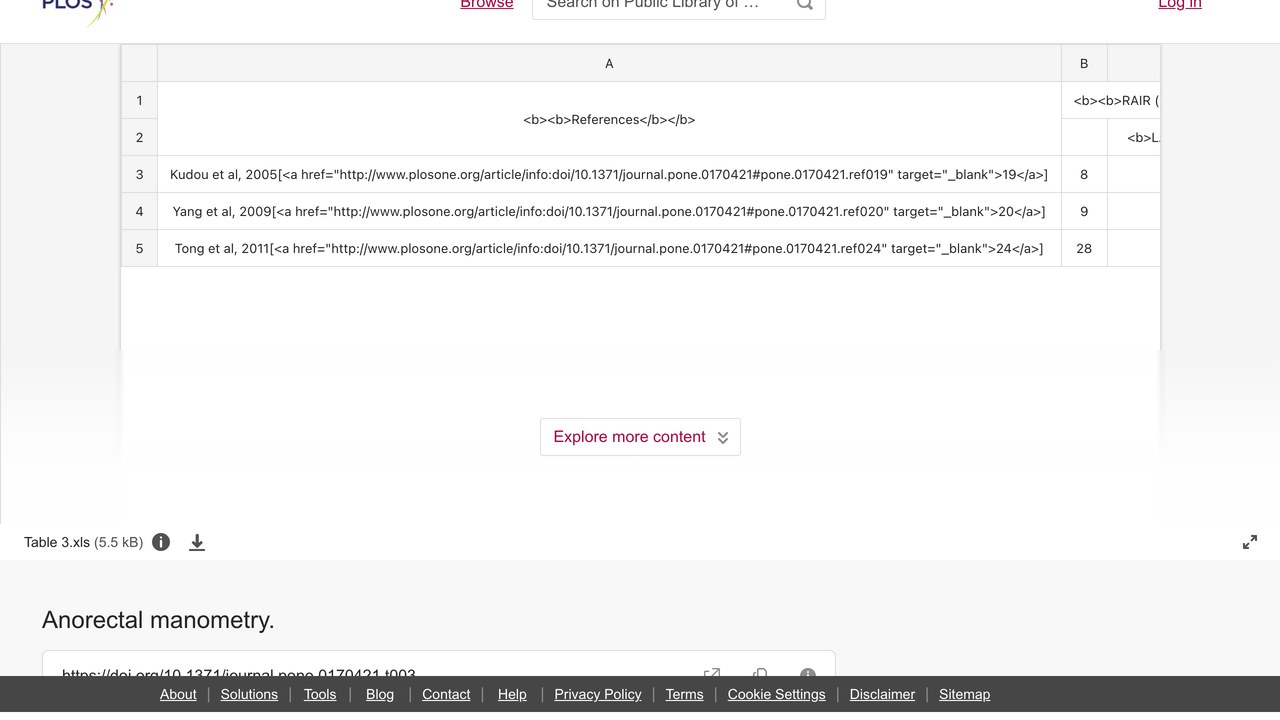Open the Disclaimer footer link

[882, 694]
